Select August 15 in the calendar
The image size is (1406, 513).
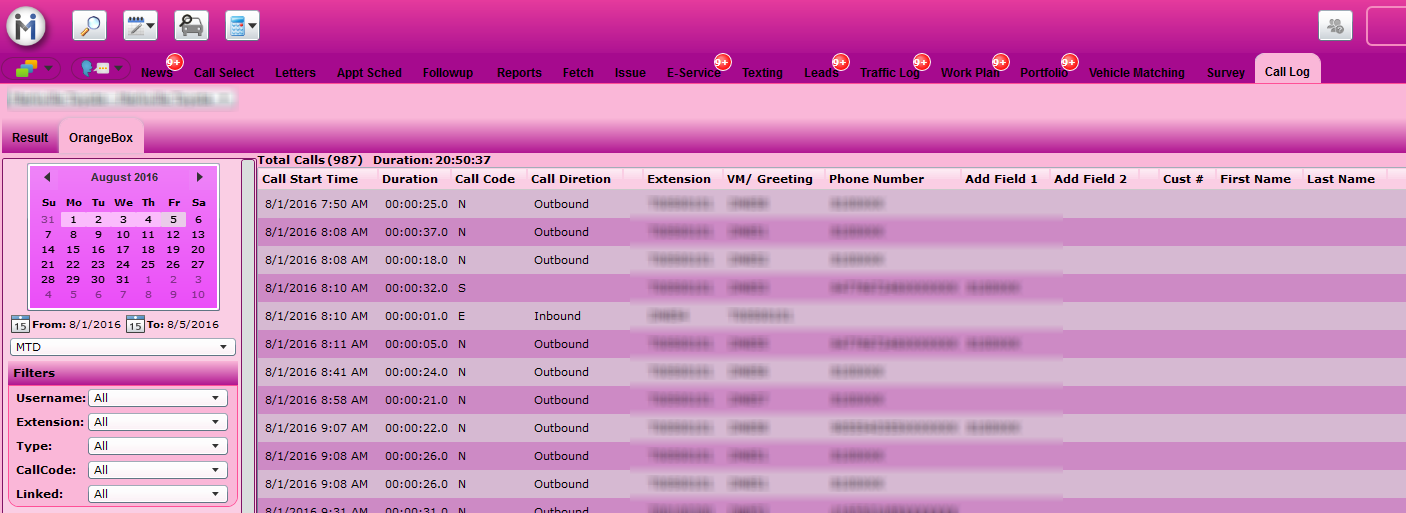coord(73,250)
